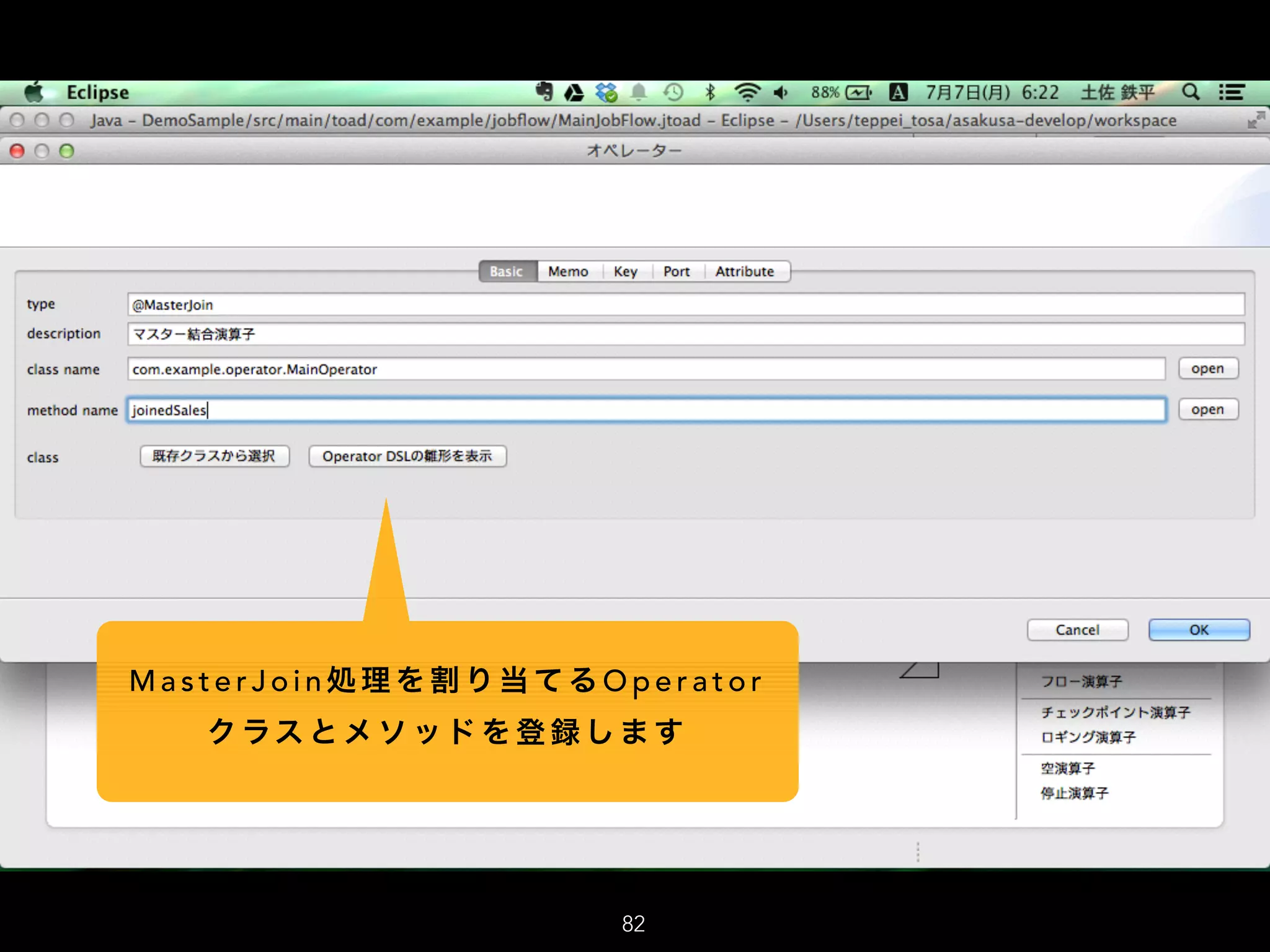The height and width of the screenshot is (952, 1270).
Task: Click open button beside class name
Action: tap(1207, 369)
